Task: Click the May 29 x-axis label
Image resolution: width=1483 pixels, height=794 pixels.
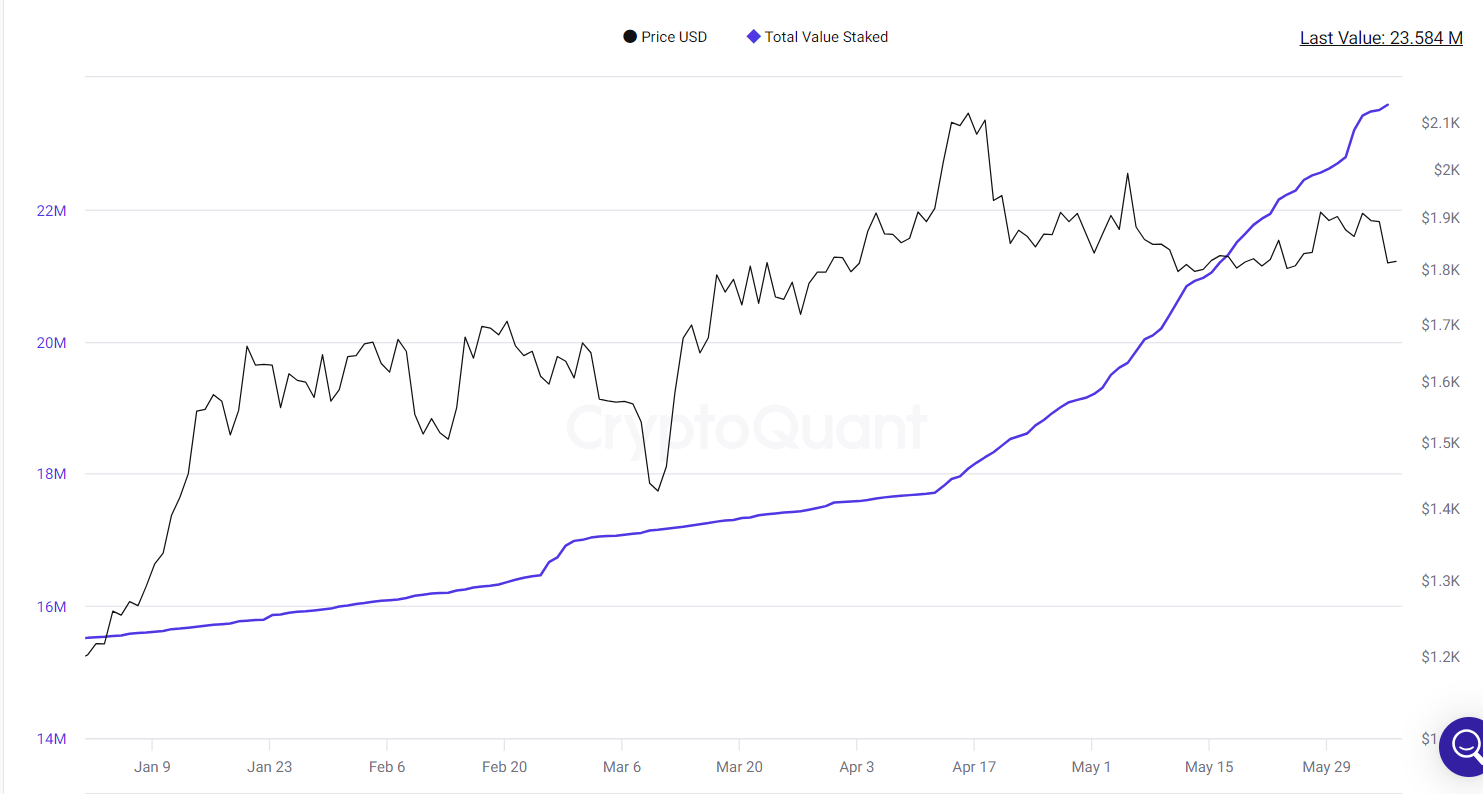Action: click(x=1326, y=767)
